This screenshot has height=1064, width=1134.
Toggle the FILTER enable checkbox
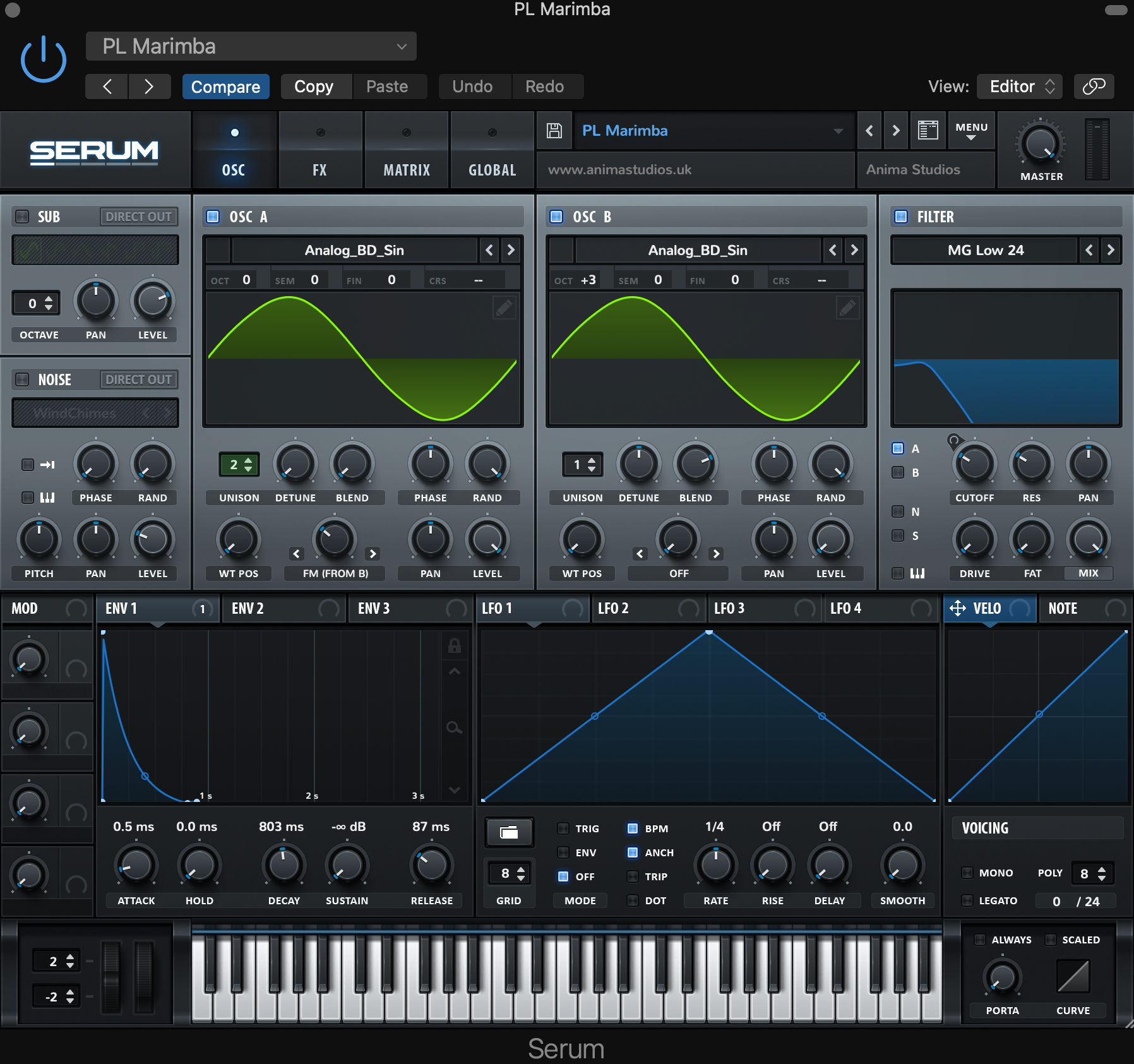901,217
